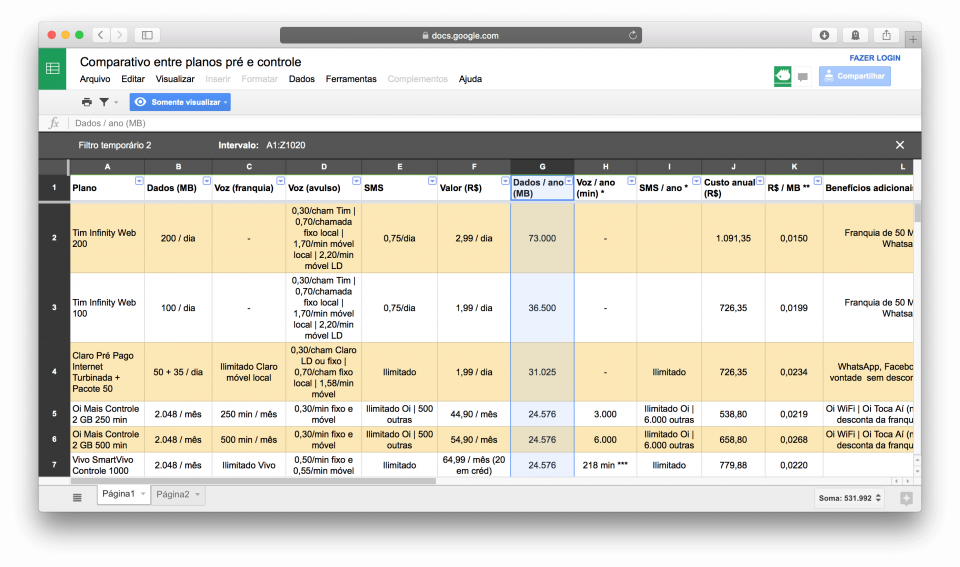Open the all sheets list icon

point(77,497)
